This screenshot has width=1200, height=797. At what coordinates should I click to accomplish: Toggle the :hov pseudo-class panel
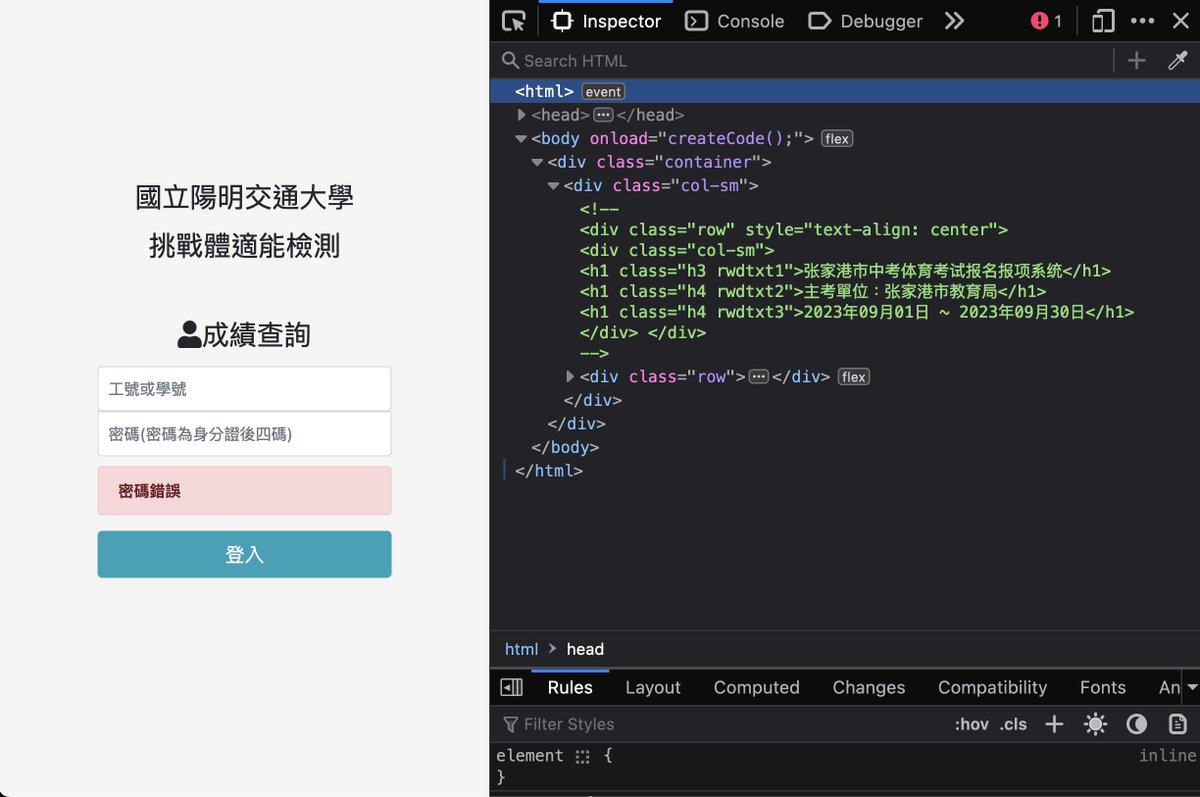point(972,724)
